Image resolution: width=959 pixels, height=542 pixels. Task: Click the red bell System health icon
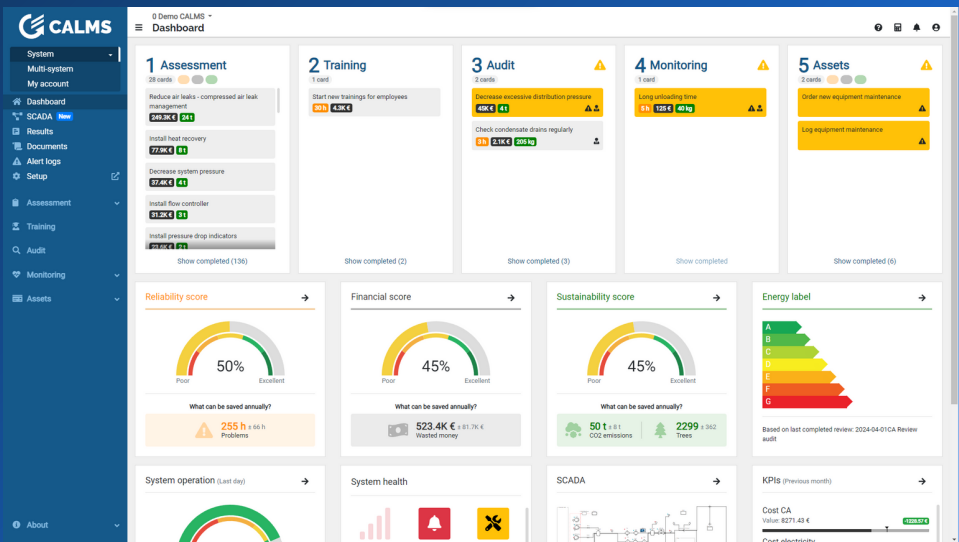(434, 523)
